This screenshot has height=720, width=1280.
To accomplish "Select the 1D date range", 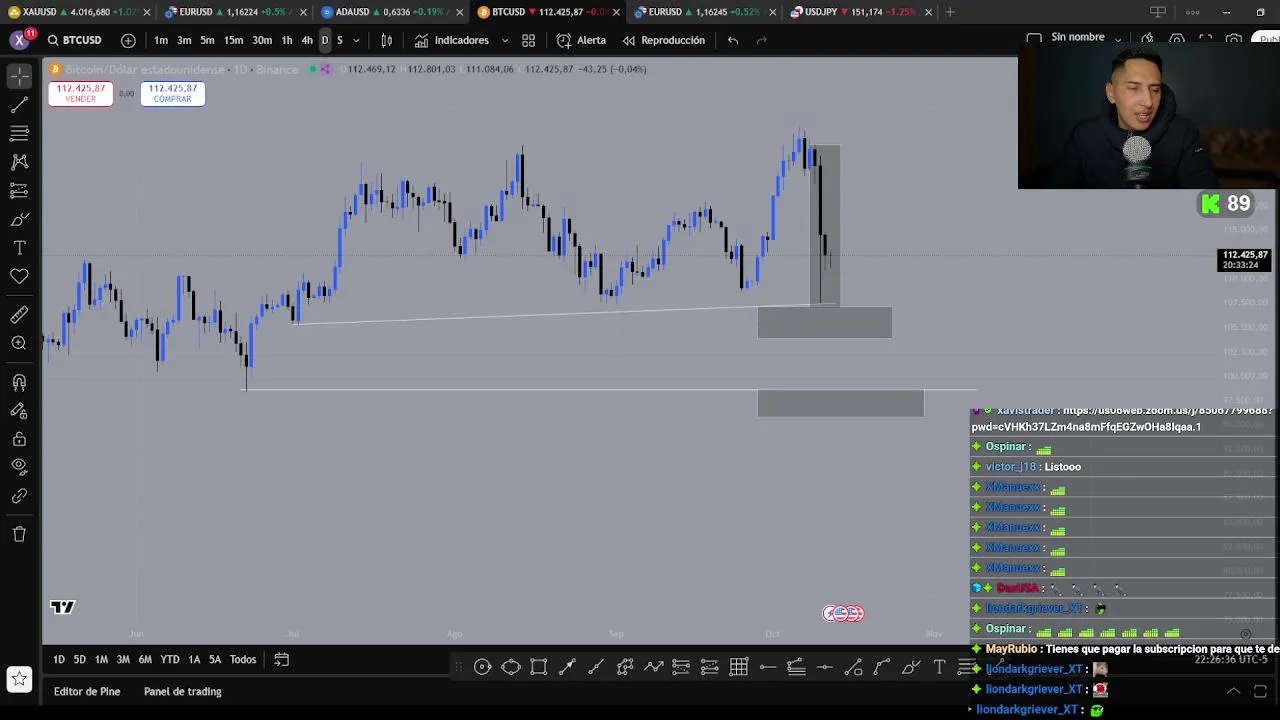I will [x=59, y=659].
